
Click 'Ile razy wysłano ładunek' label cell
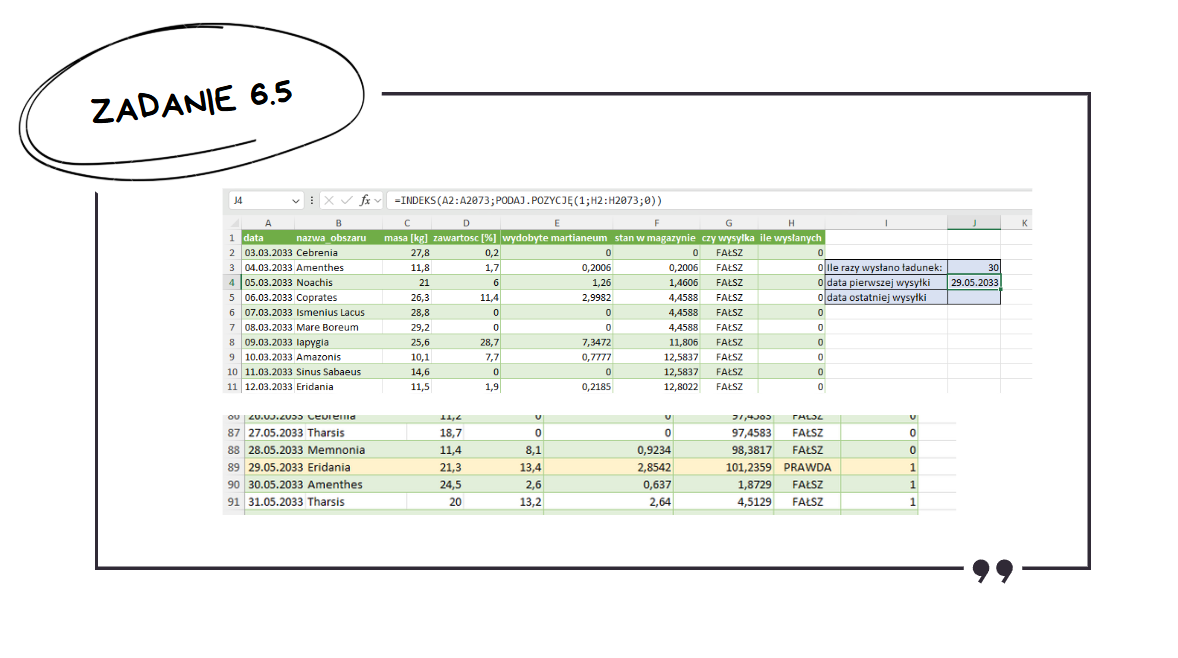(x=885, y=268)
